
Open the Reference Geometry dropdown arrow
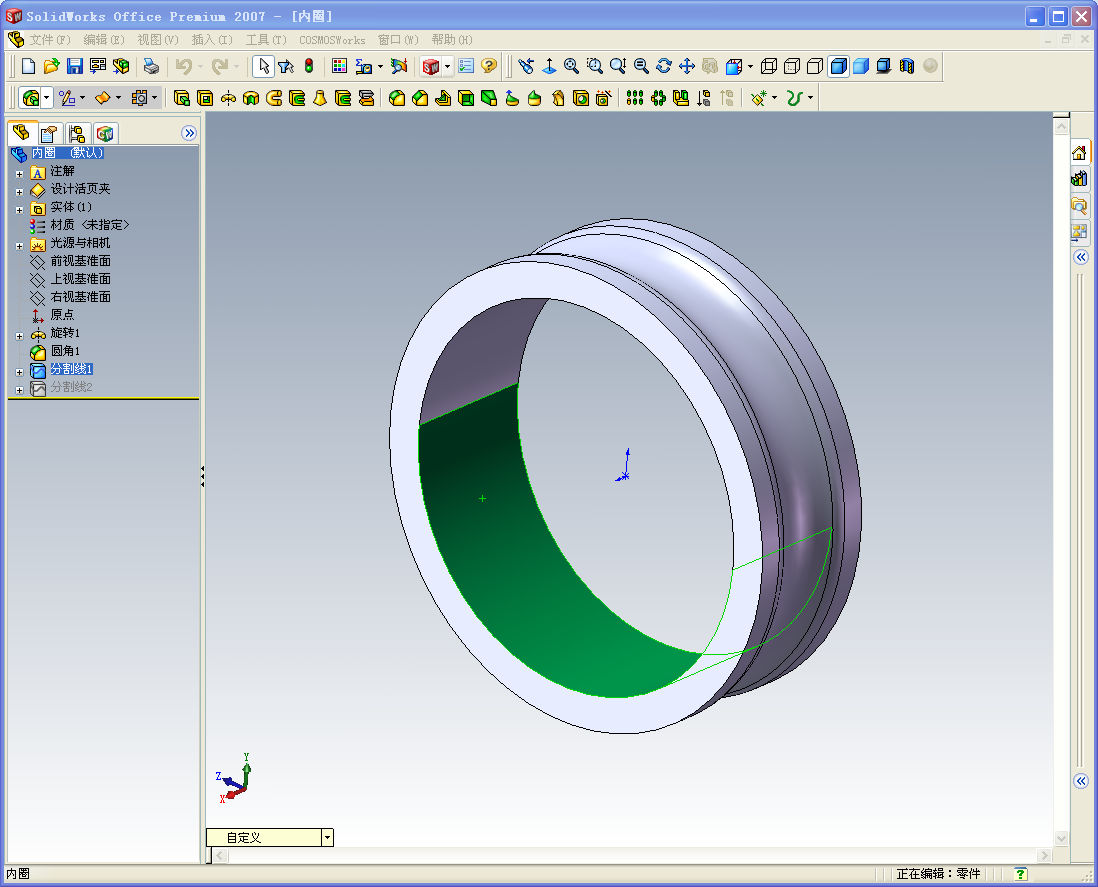(x=774, y=98)
